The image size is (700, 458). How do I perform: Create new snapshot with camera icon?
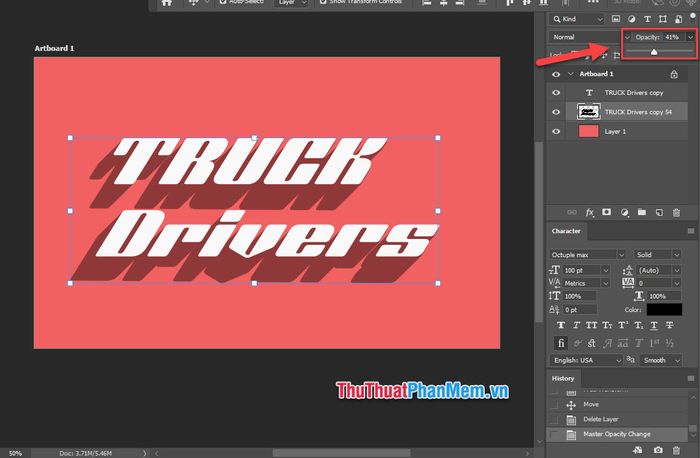657,451
